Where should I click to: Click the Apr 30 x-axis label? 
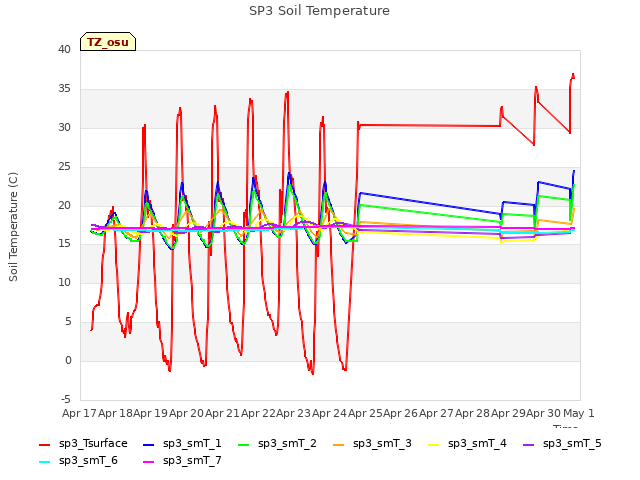pos(543,413)
